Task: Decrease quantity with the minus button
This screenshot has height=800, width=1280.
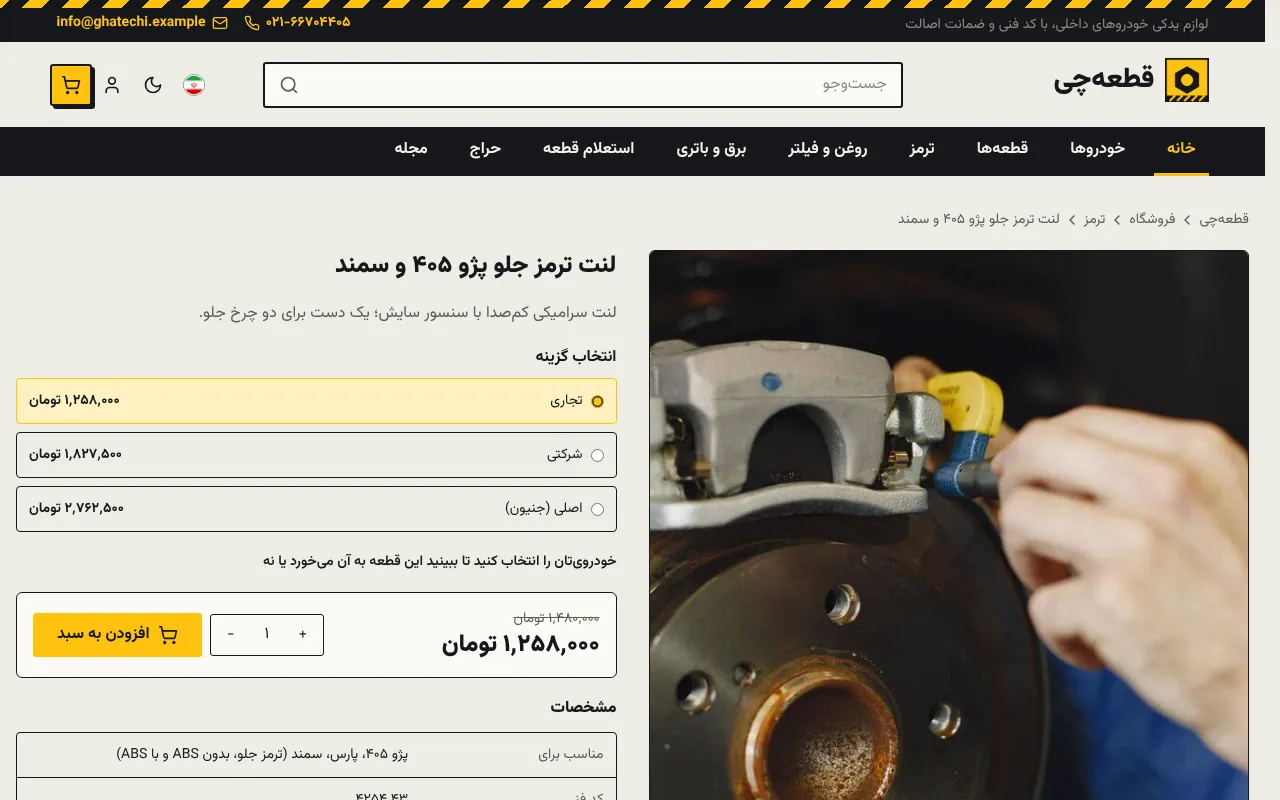Action: [x=231, y=635]
